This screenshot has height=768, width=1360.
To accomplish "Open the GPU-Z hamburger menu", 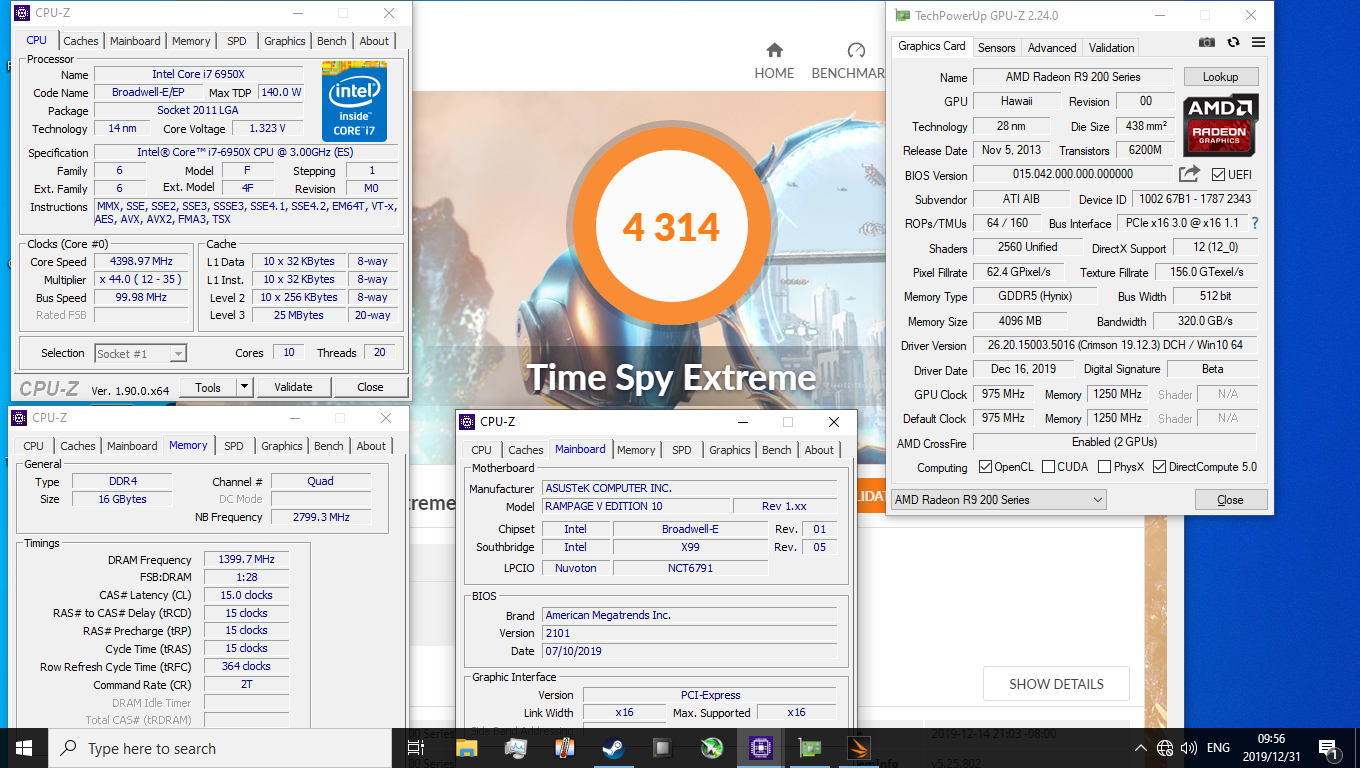I will (x=1258, y=42).
